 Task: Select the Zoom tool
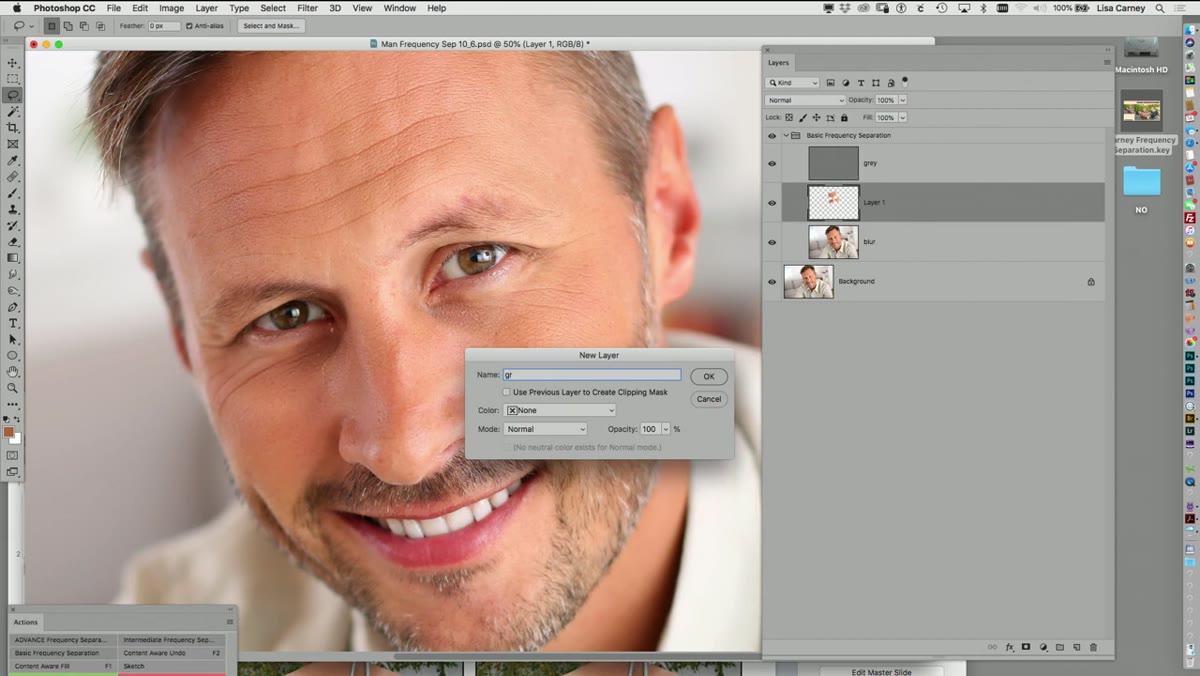tap(13, 387)
